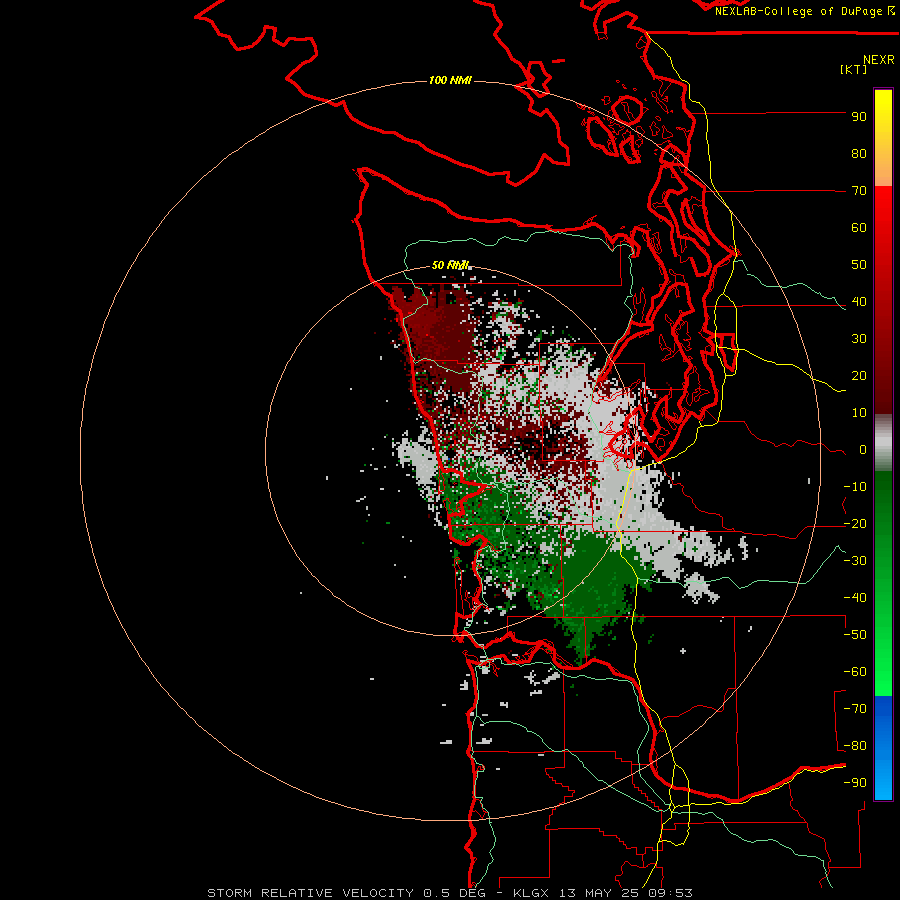Click the 0 knot scale label
Screen dimensions: 900x900
pyautogui.click(x=863, y=450)
